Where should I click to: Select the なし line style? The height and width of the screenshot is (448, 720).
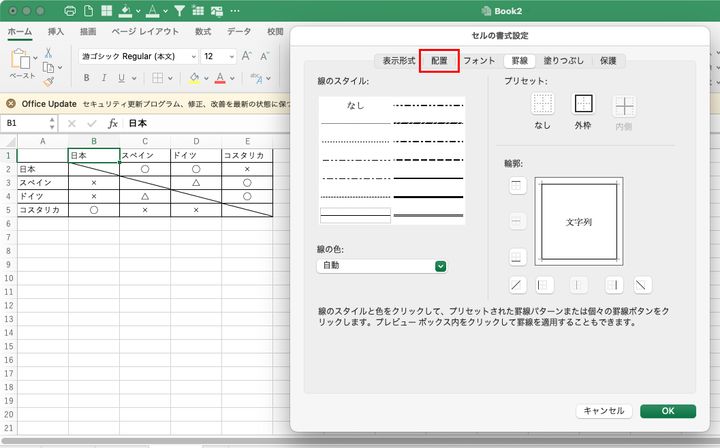pos(355,105)
